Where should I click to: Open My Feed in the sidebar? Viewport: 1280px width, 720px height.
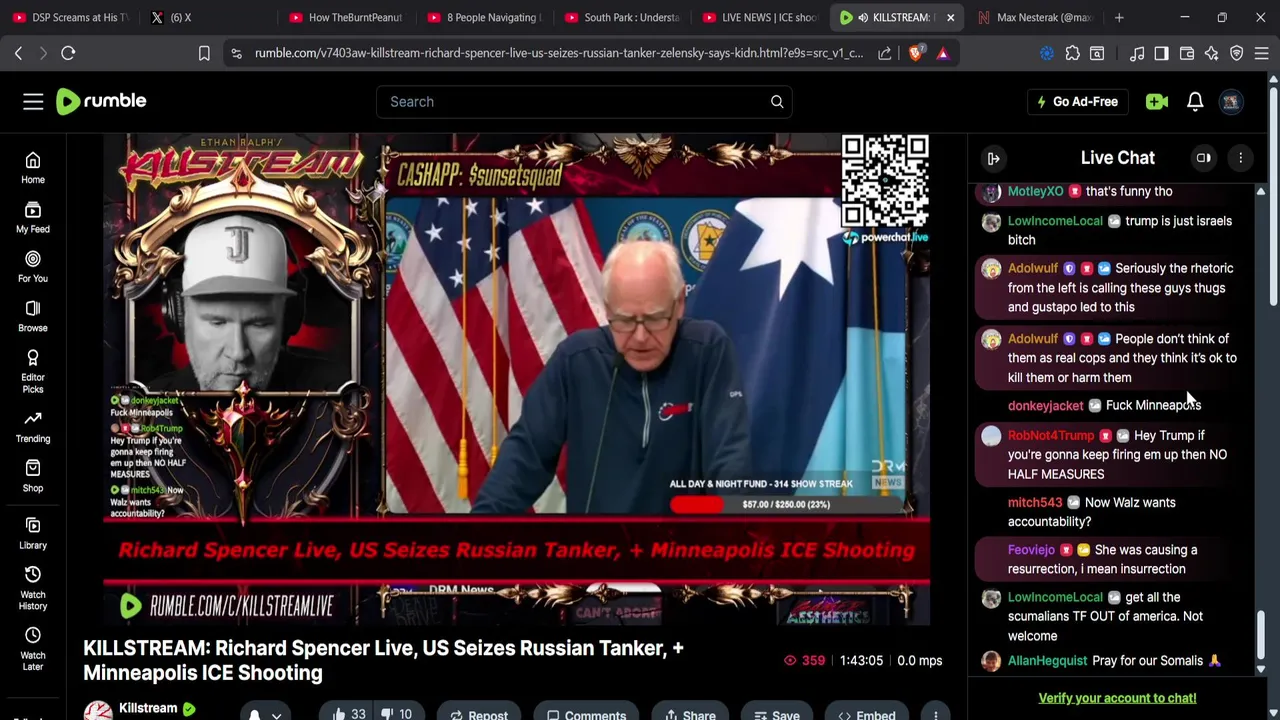33,217
